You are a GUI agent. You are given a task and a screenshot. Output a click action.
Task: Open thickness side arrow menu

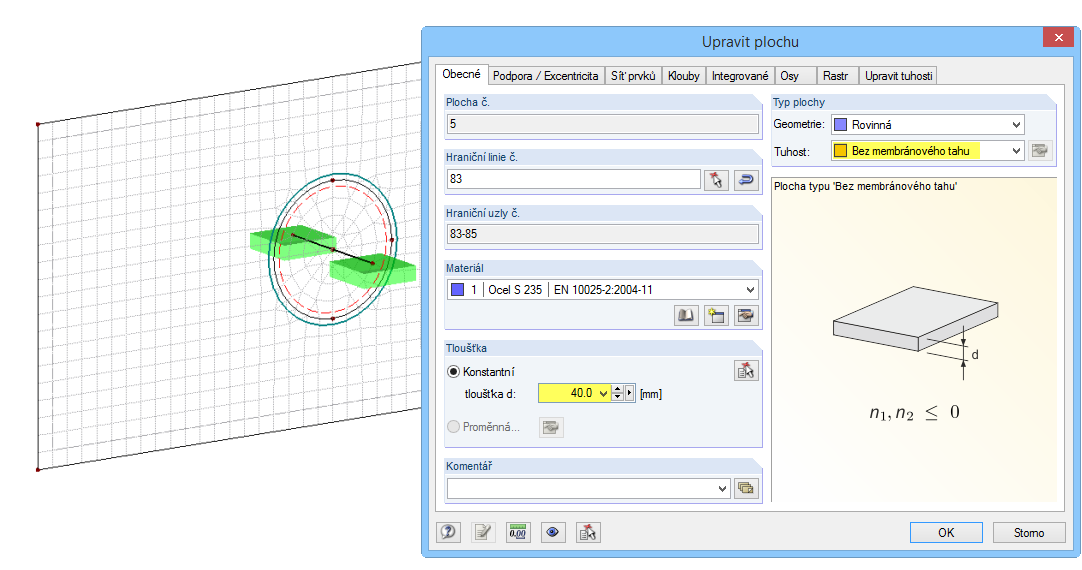[629, 393]
